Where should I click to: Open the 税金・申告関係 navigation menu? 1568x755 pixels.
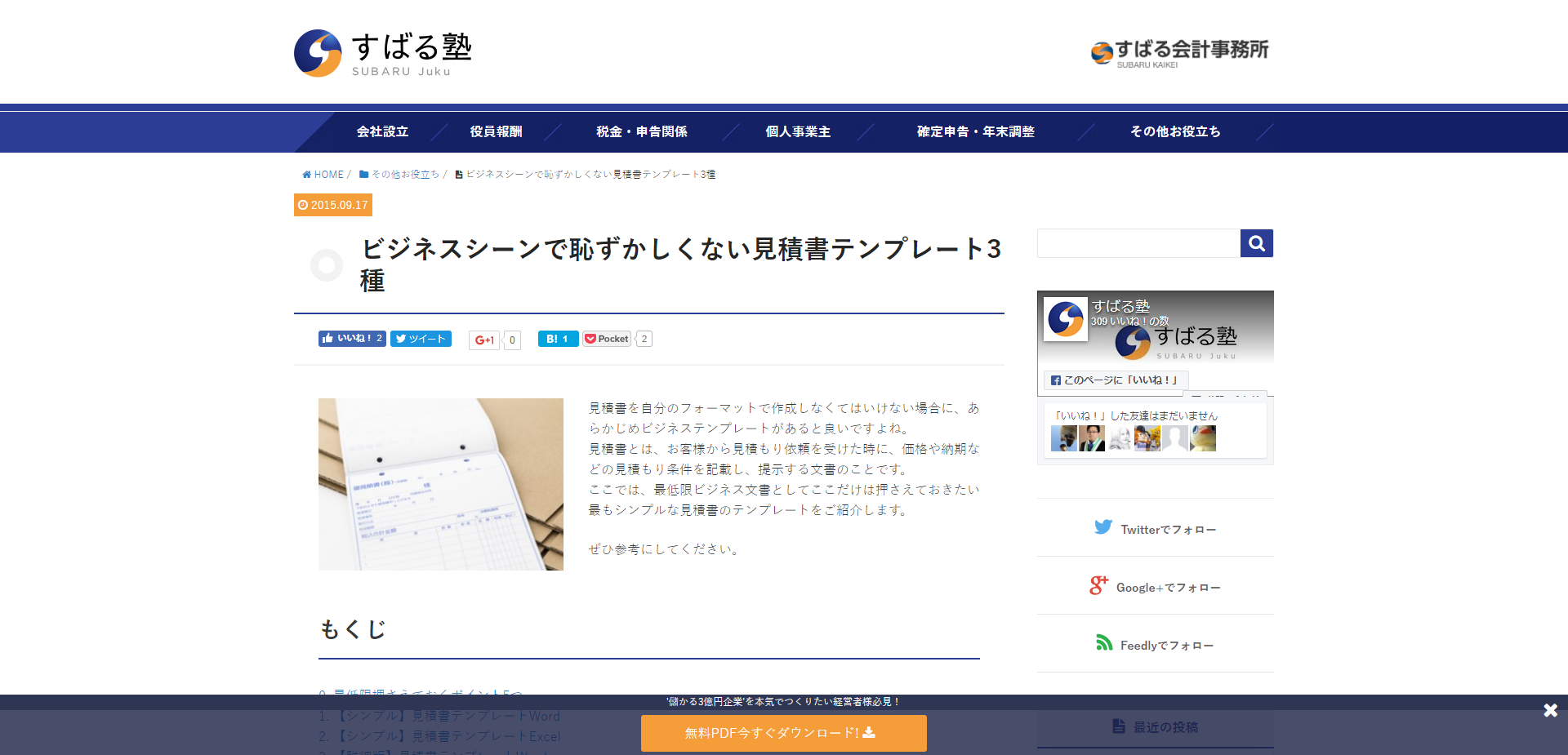(x=643, y=131)
